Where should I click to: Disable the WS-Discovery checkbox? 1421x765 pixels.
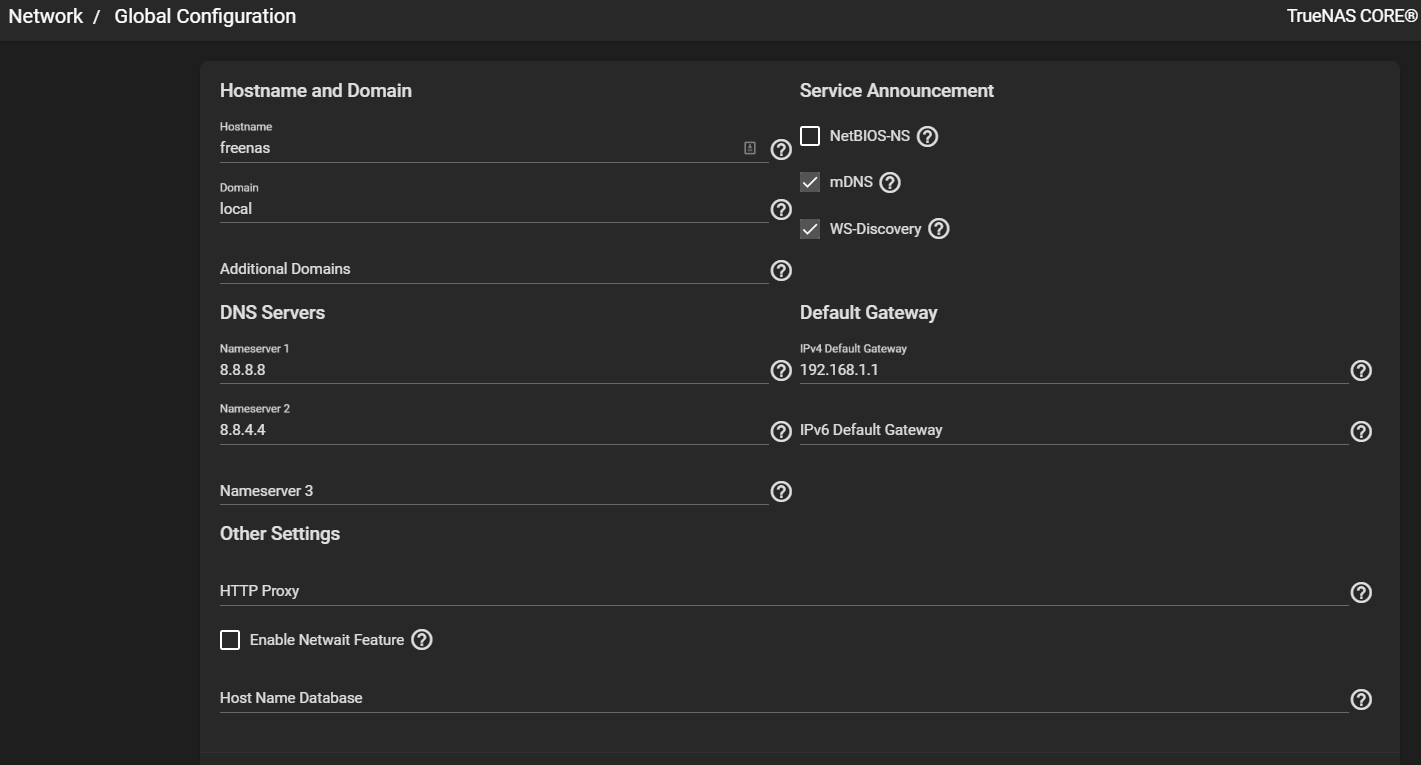pyautogui.click(x=810, y=229)
